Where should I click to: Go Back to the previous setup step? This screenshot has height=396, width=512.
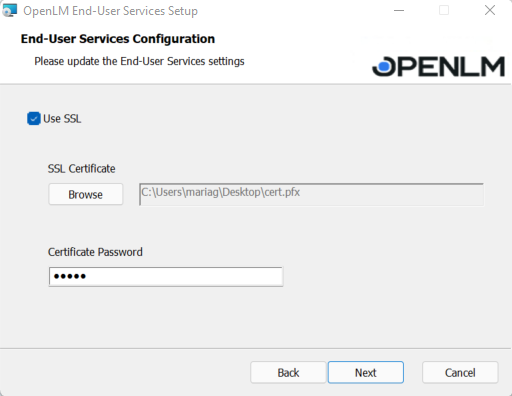pyautogui.click(x=288, y=372)
